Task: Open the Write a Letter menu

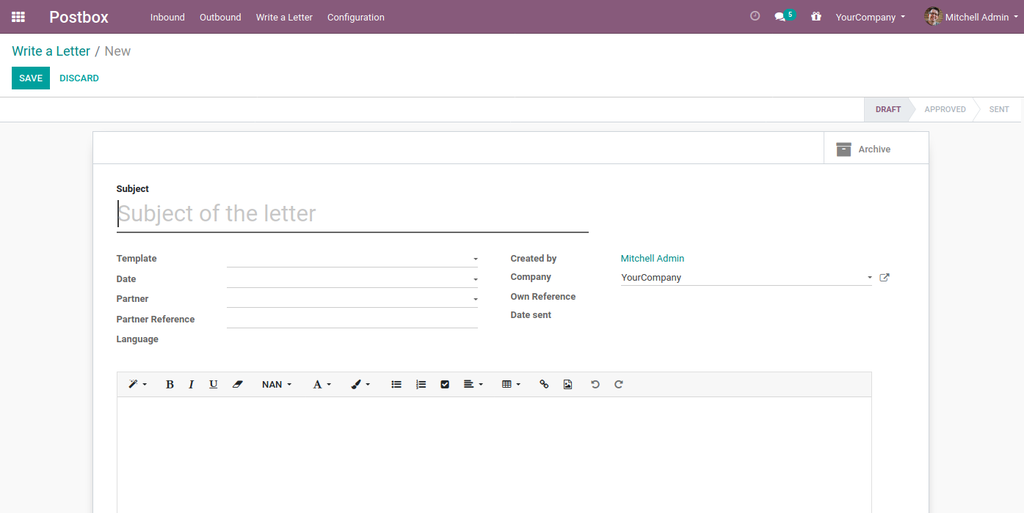Action: [x=284, y=17]
